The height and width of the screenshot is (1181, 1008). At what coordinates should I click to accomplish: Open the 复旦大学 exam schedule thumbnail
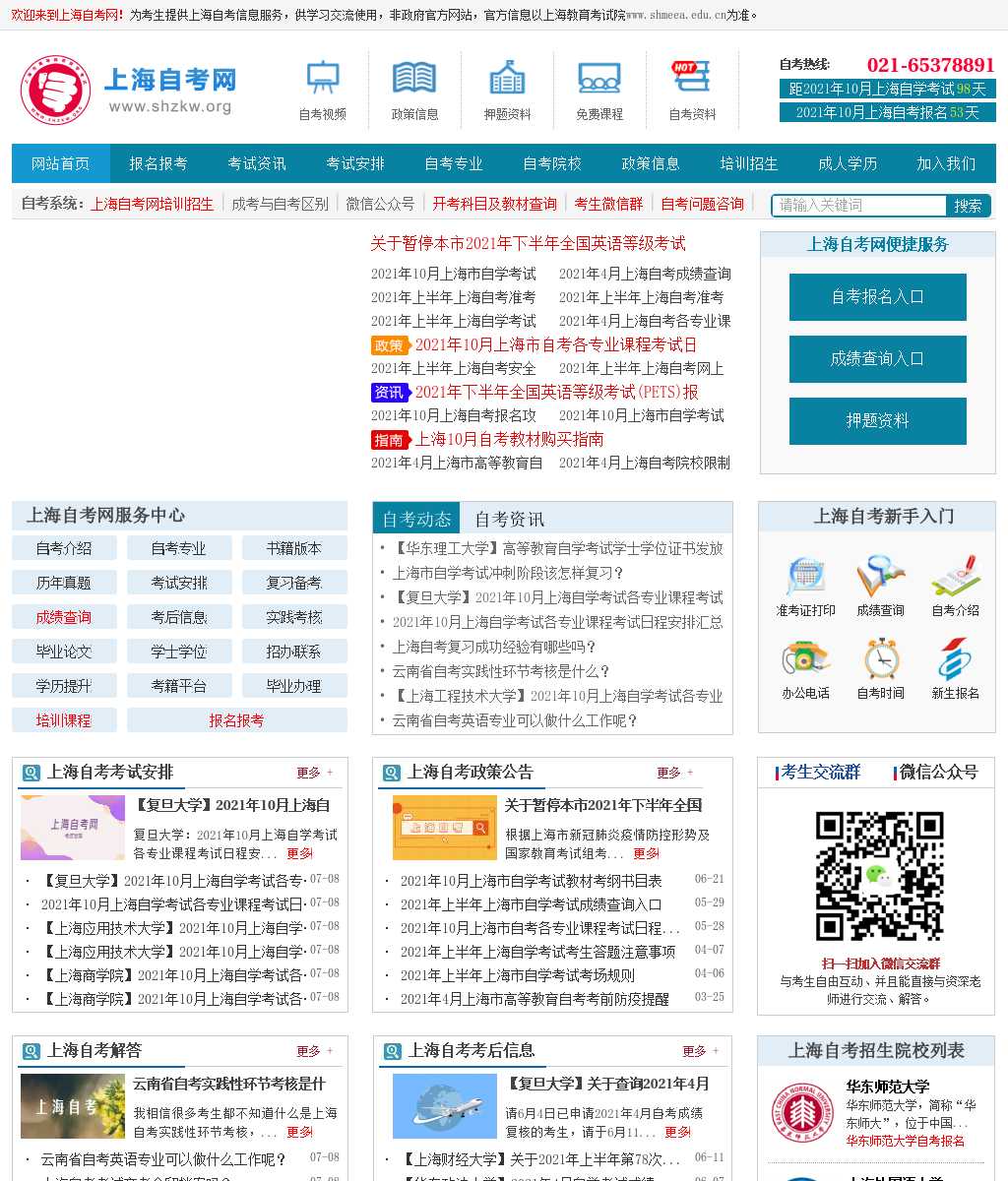click(x=73, y=828)
